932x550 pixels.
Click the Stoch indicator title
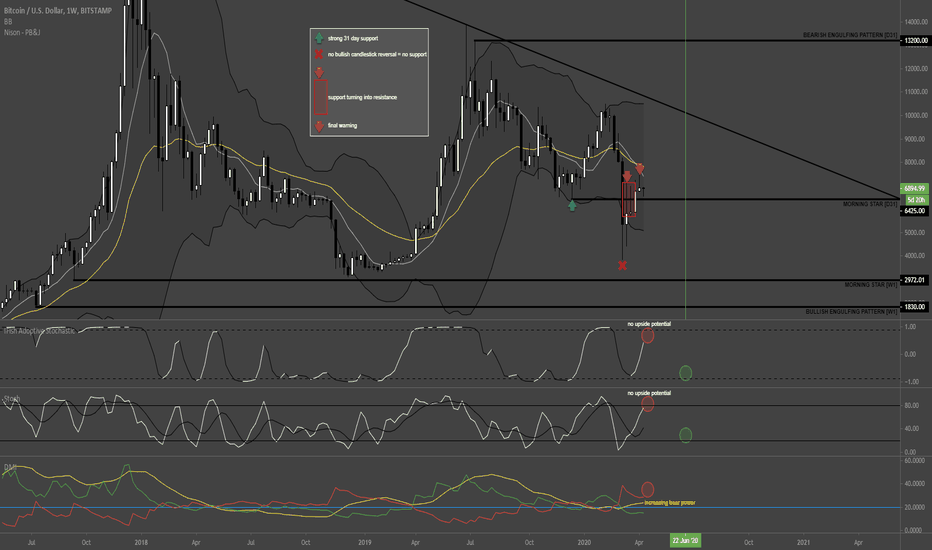(12, 398)
